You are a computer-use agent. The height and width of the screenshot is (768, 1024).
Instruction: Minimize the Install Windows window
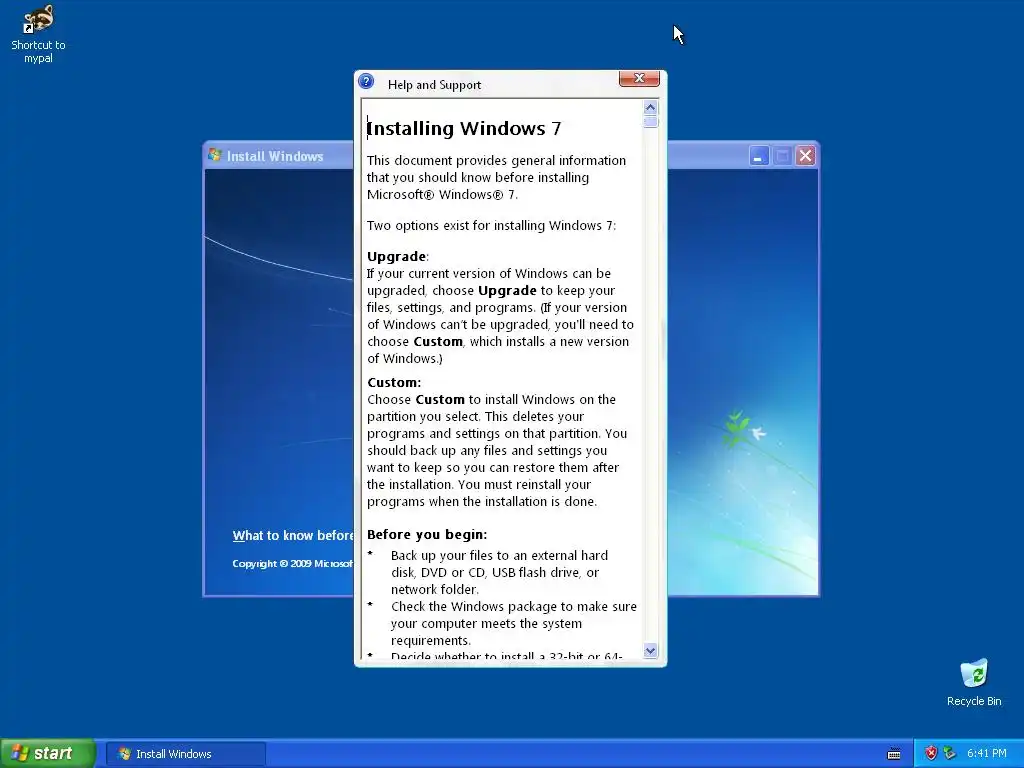[x=758, y=156]
